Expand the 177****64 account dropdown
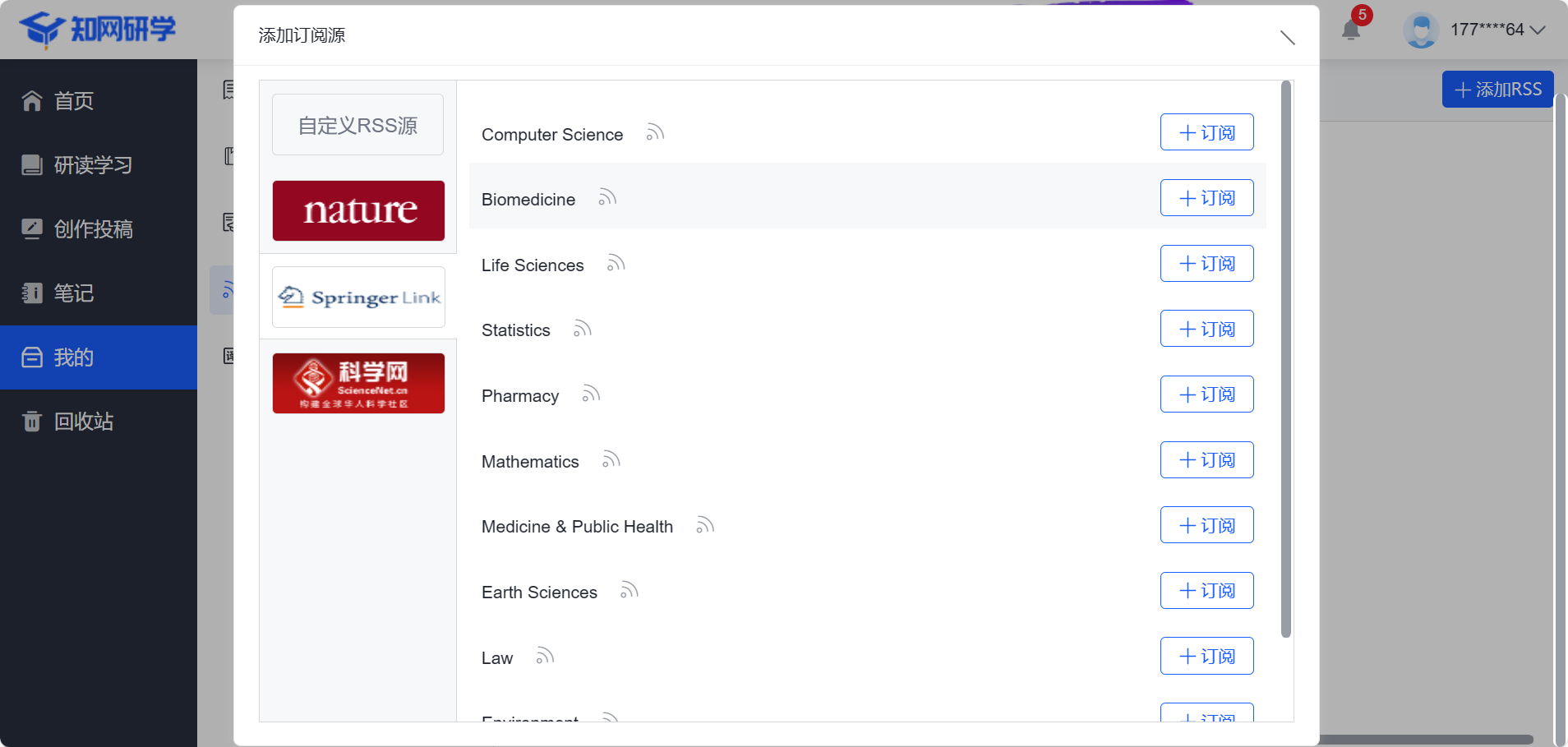1568x747 pixels. click(x=1537, y=30)
